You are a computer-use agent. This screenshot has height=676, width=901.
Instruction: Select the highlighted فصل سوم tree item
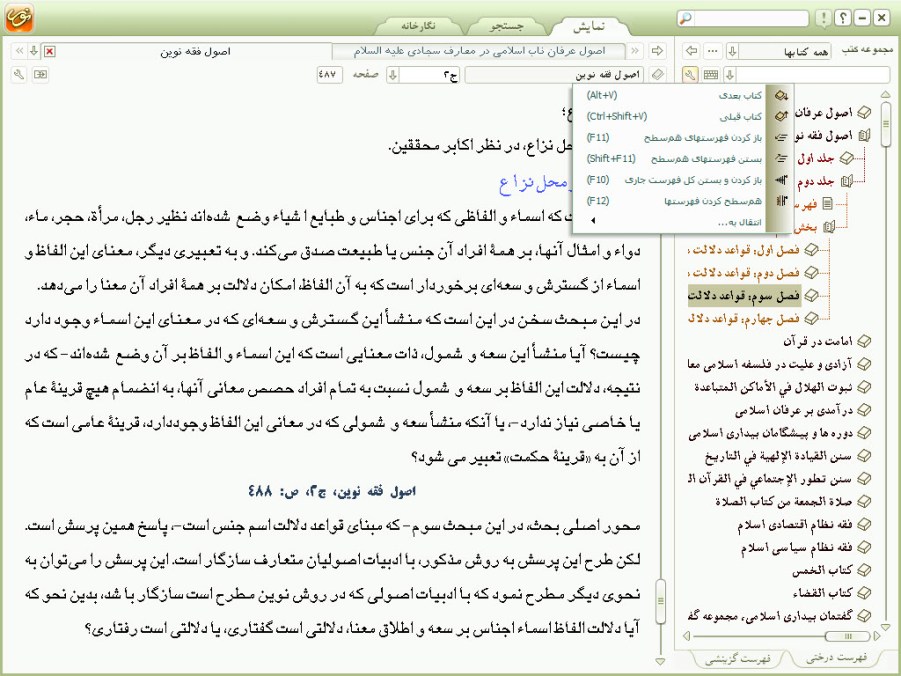click(x=744, y=296)
